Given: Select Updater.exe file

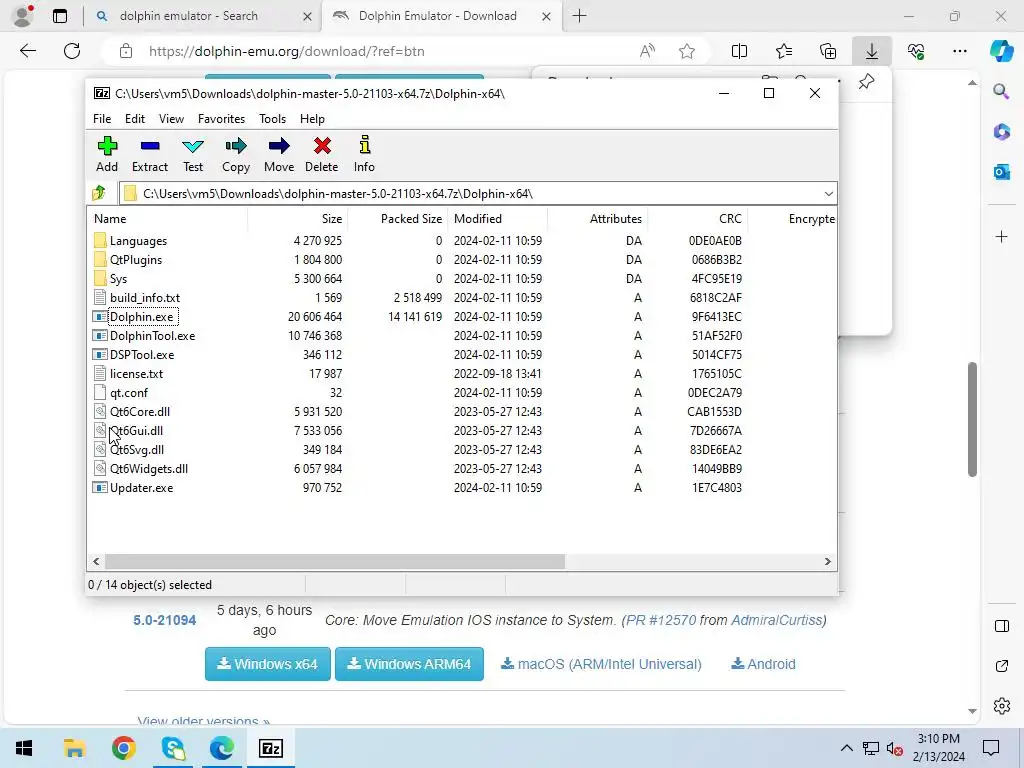Looking at the screenshot, I should click(141, 487).
